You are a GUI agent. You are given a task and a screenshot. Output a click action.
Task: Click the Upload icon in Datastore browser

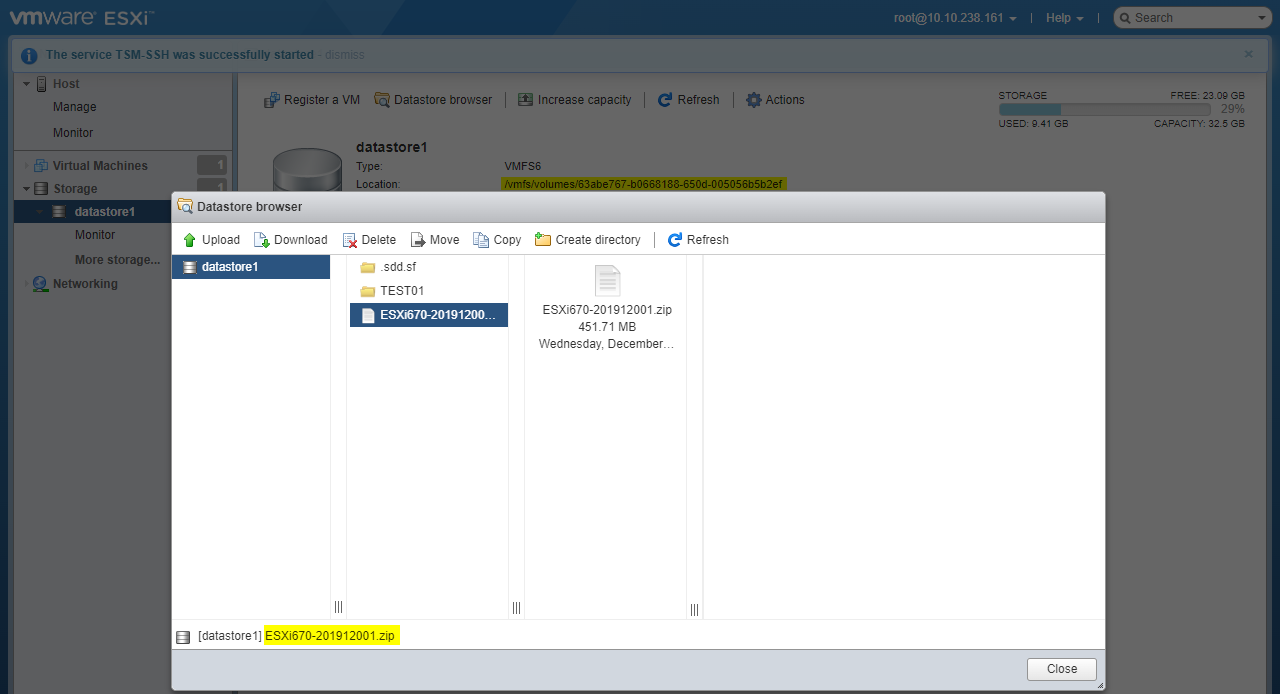tap(190, 240)
